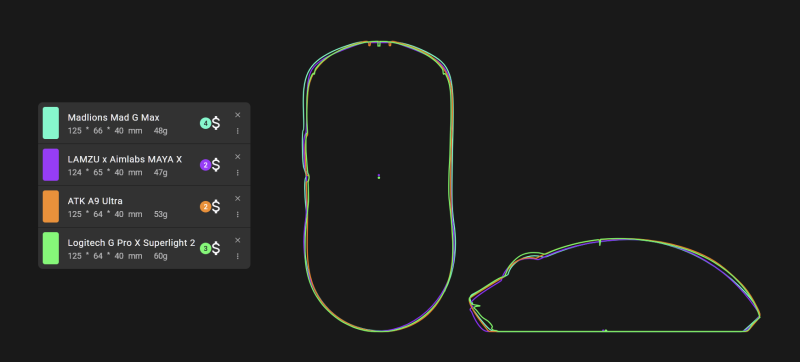This screenshot has width=800, height=362.
Task: Remove Madlions Mad G Max from comparison
Action: tap(237, 115)
